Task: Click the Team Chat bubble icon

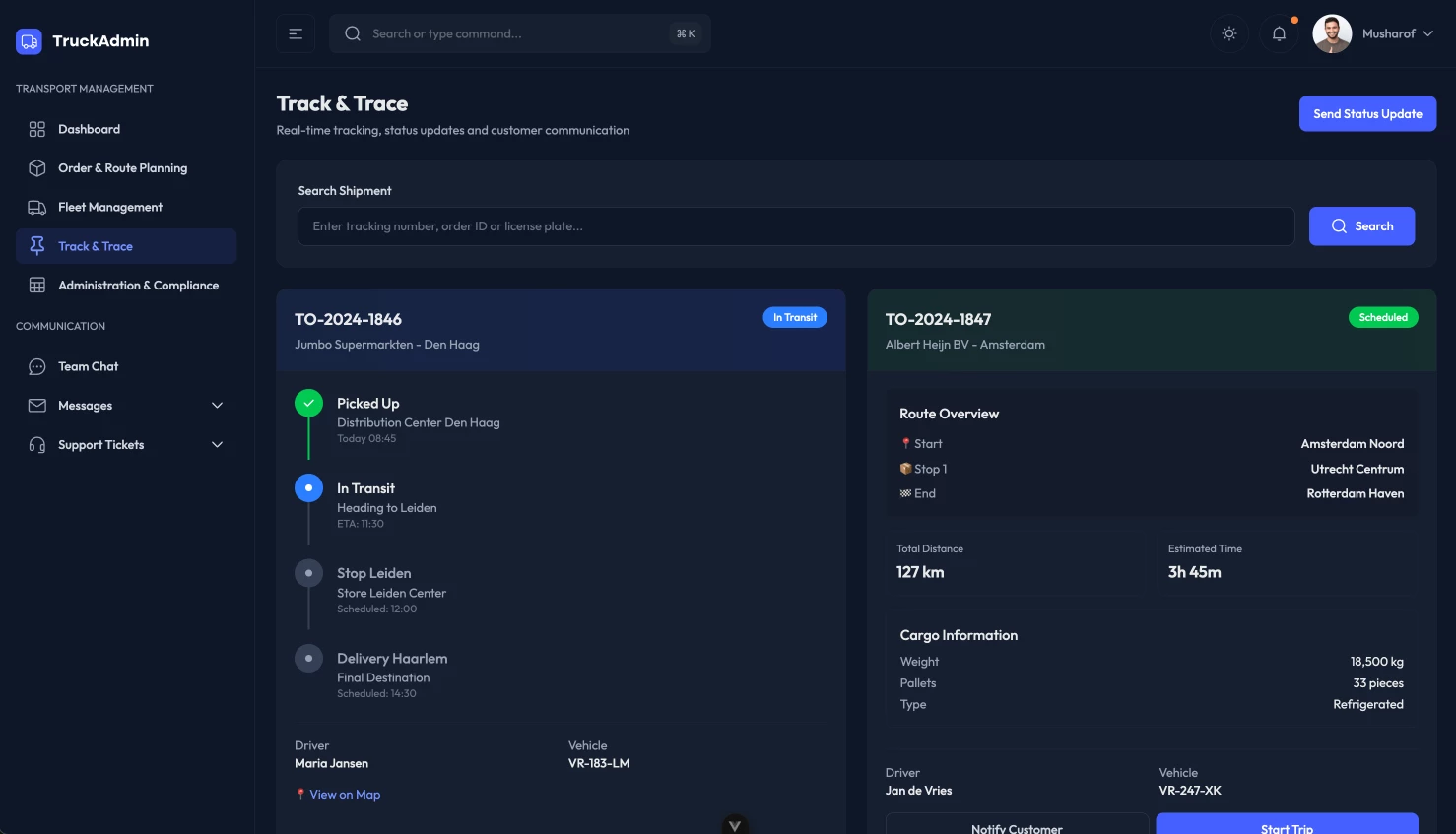Action: [37, 366]
